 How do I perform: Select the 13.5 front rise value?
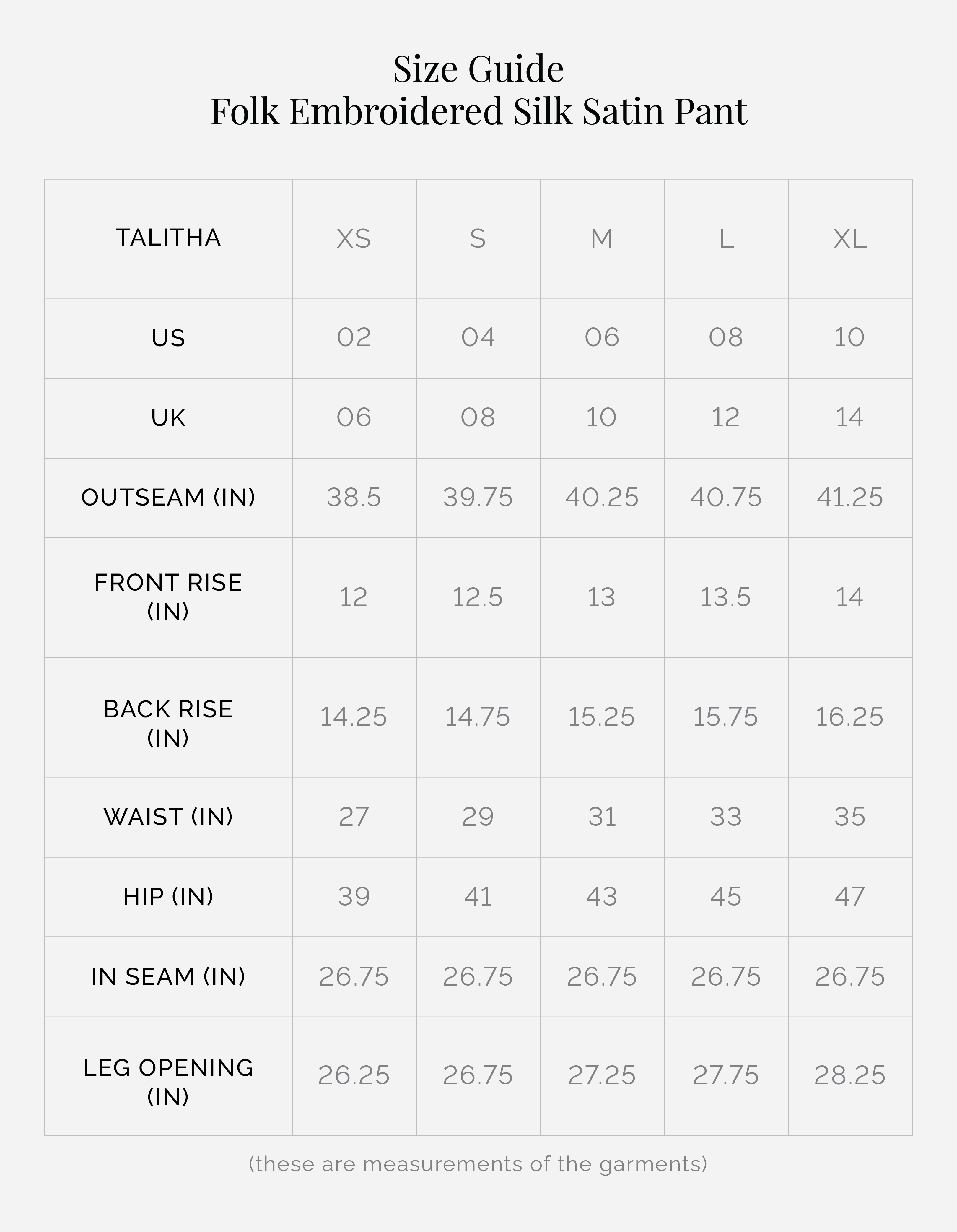coord(725,597)
